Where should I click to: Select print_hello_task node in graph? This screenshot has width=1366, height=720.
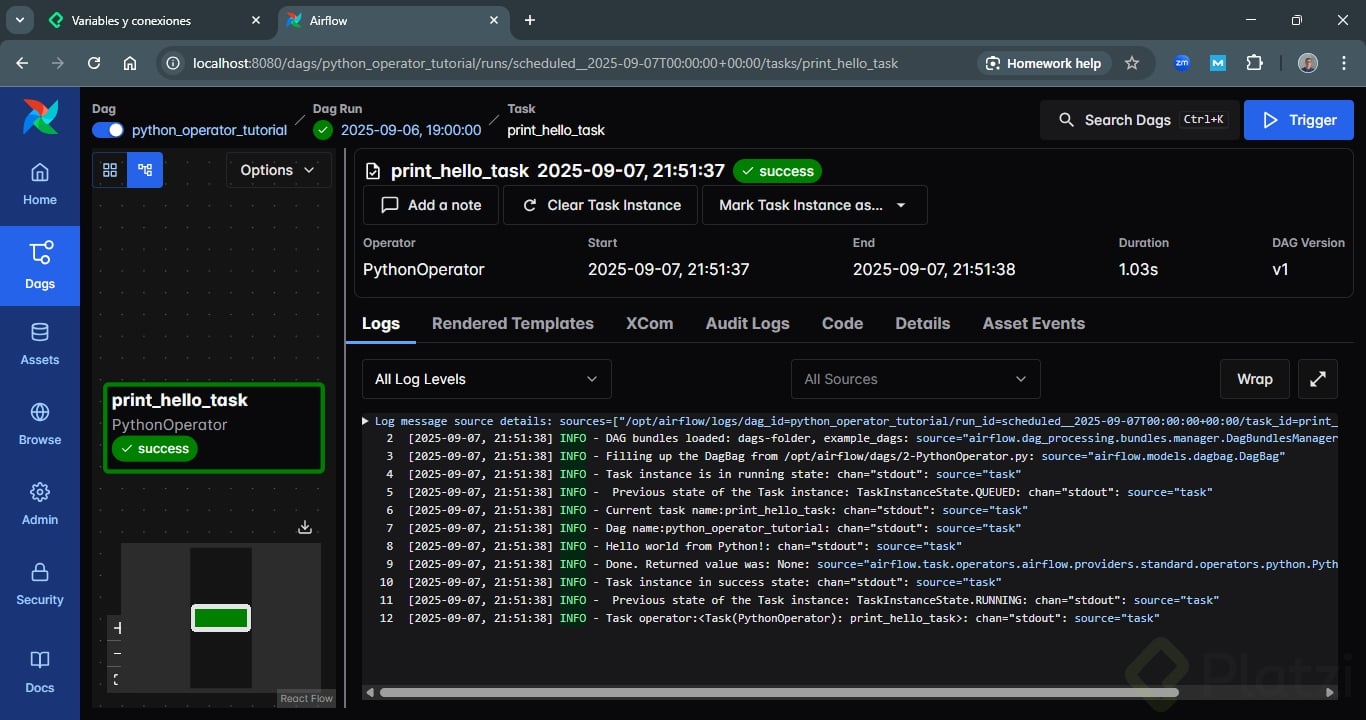[x=214, y=426]
